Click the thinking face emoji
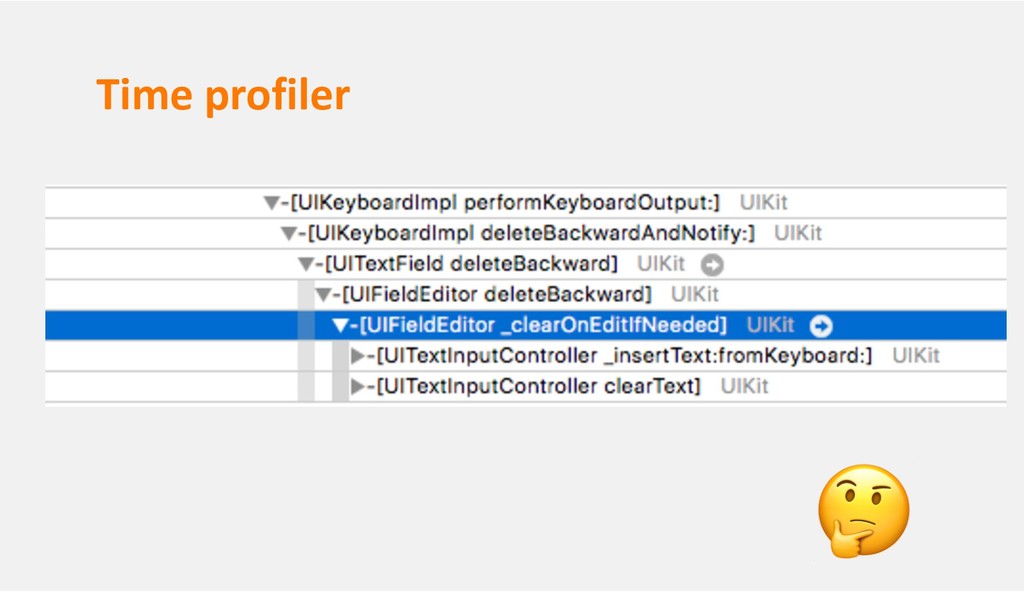 click(x=863, y=511)
